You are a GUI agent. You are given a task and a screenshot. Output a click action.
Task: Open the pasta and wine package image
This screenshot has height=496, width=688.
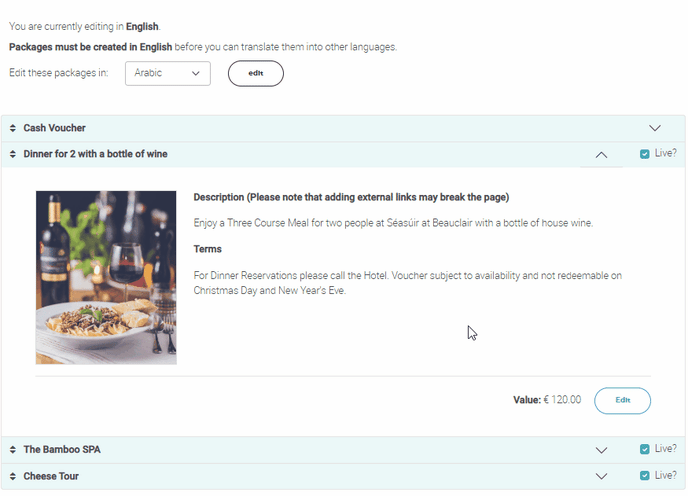(x=106, y=277)
